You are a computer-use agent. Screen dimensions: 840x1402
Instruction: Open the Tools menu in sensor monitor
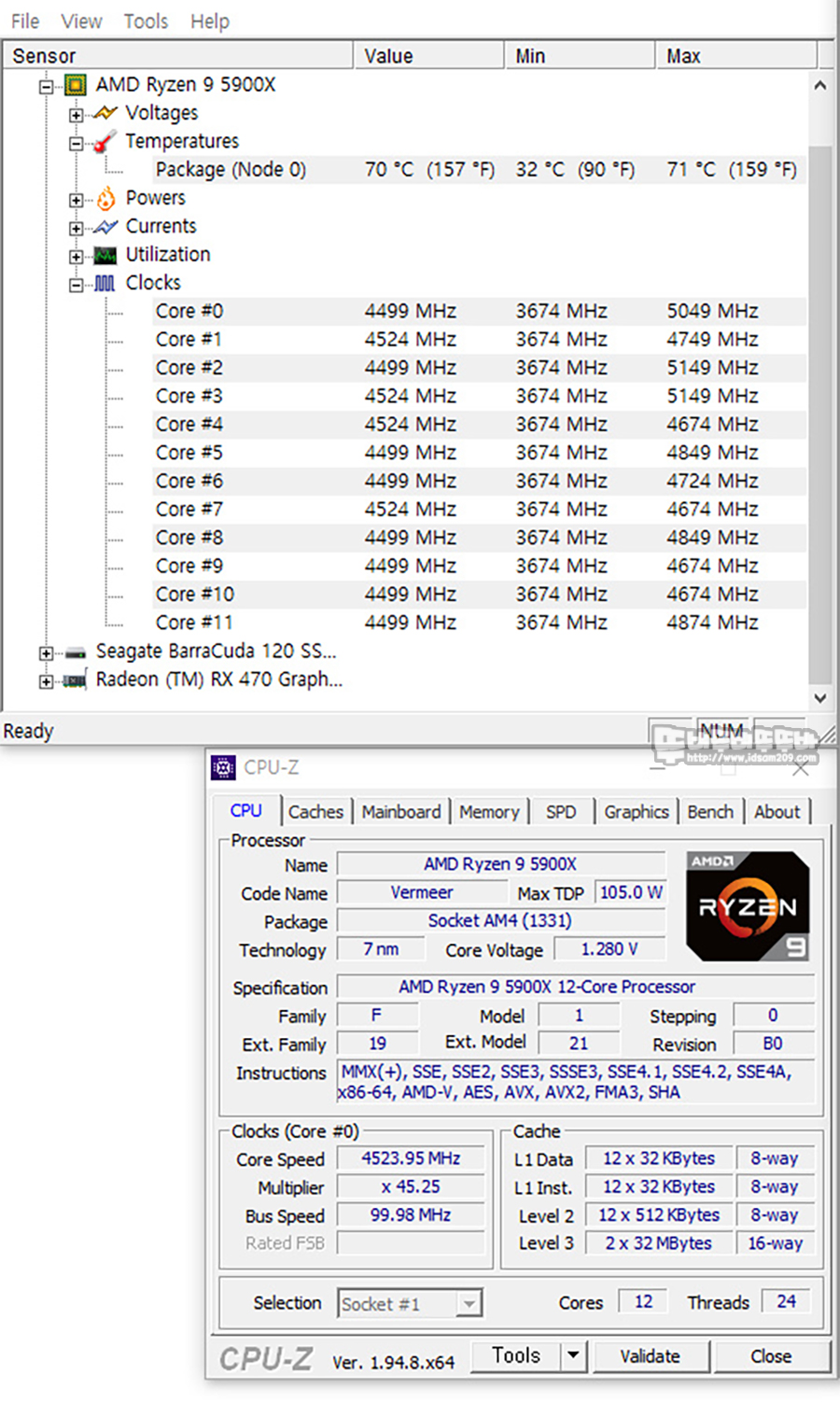pyautogui.click(x=146, y=21)
